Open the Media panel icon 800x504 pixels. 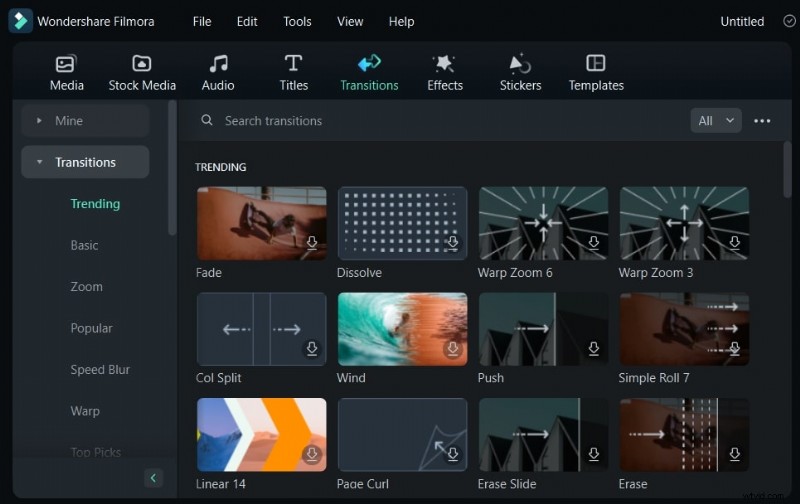[x=66, y=64]
